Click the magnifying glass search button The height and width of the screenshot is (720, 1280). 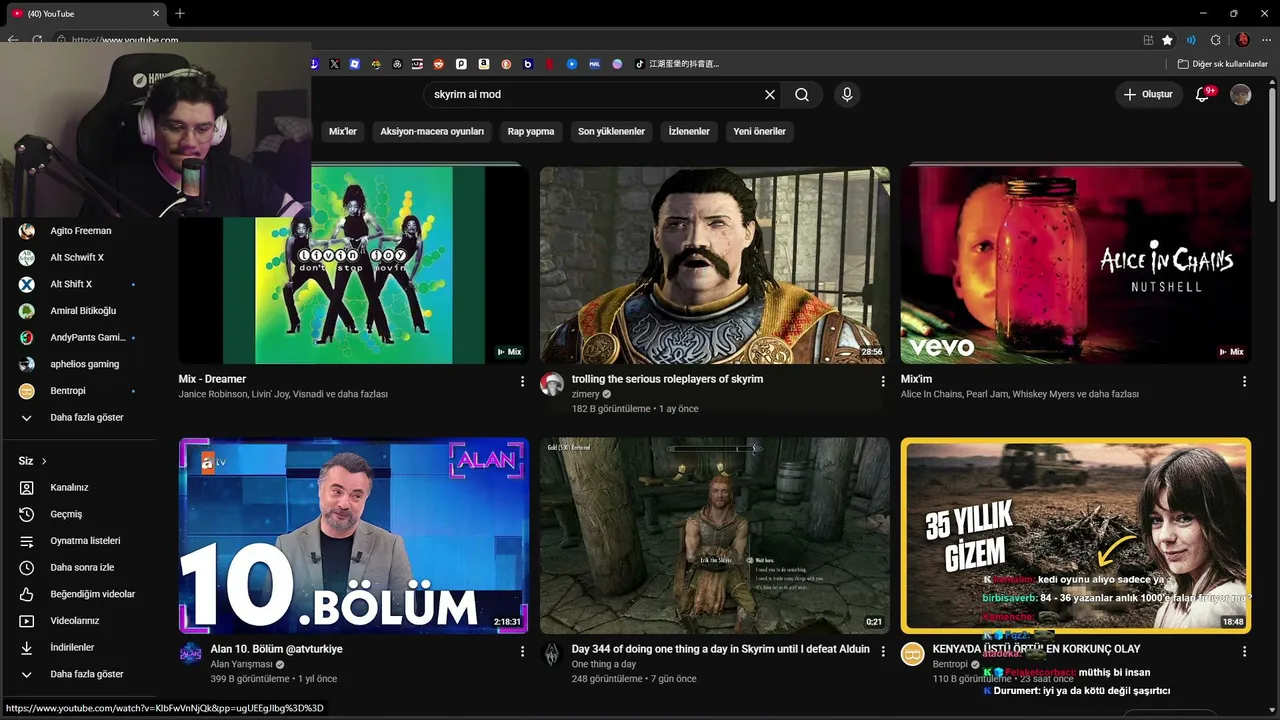click(x=802, y=94)
